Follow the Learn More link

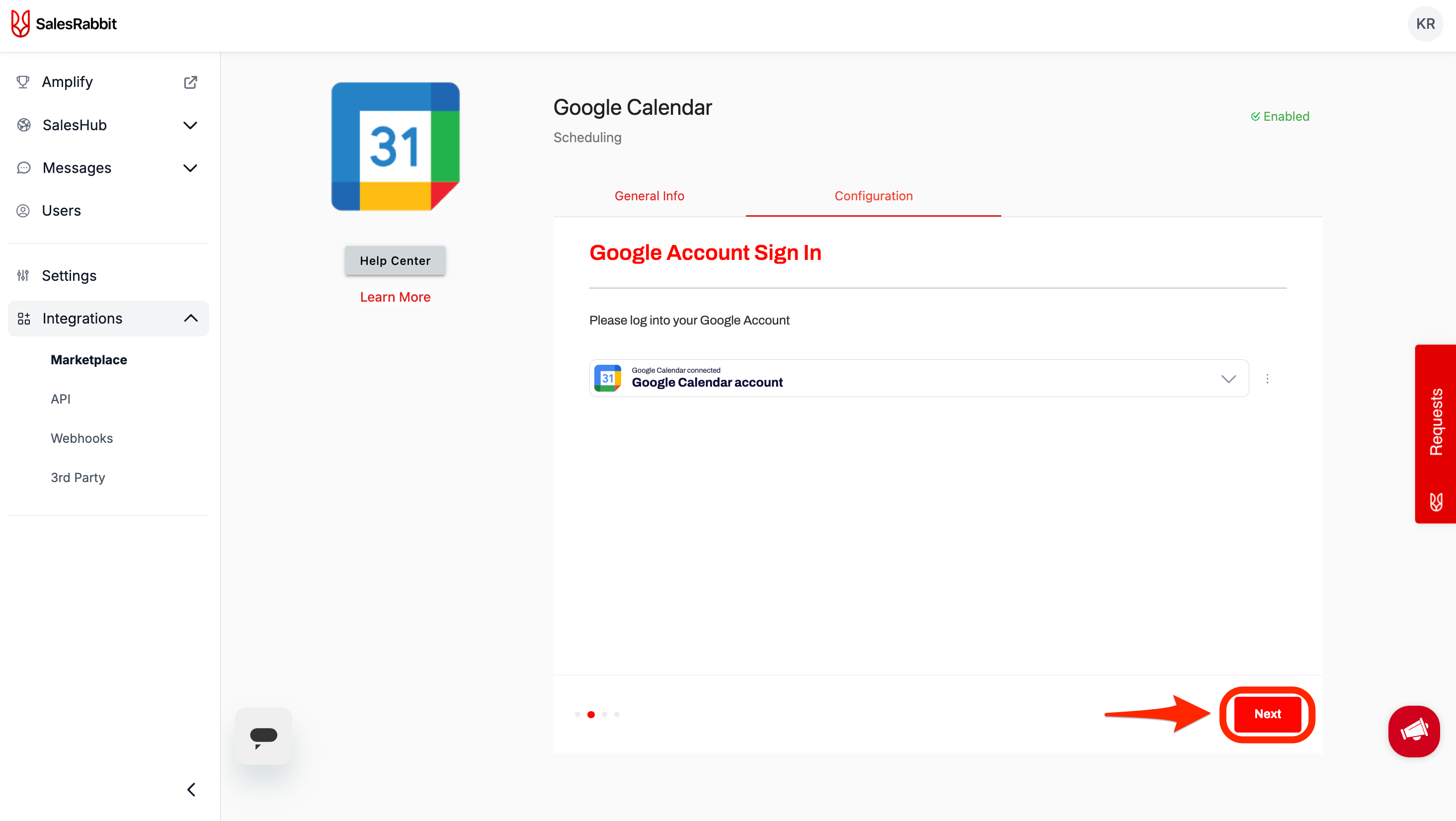395,297
